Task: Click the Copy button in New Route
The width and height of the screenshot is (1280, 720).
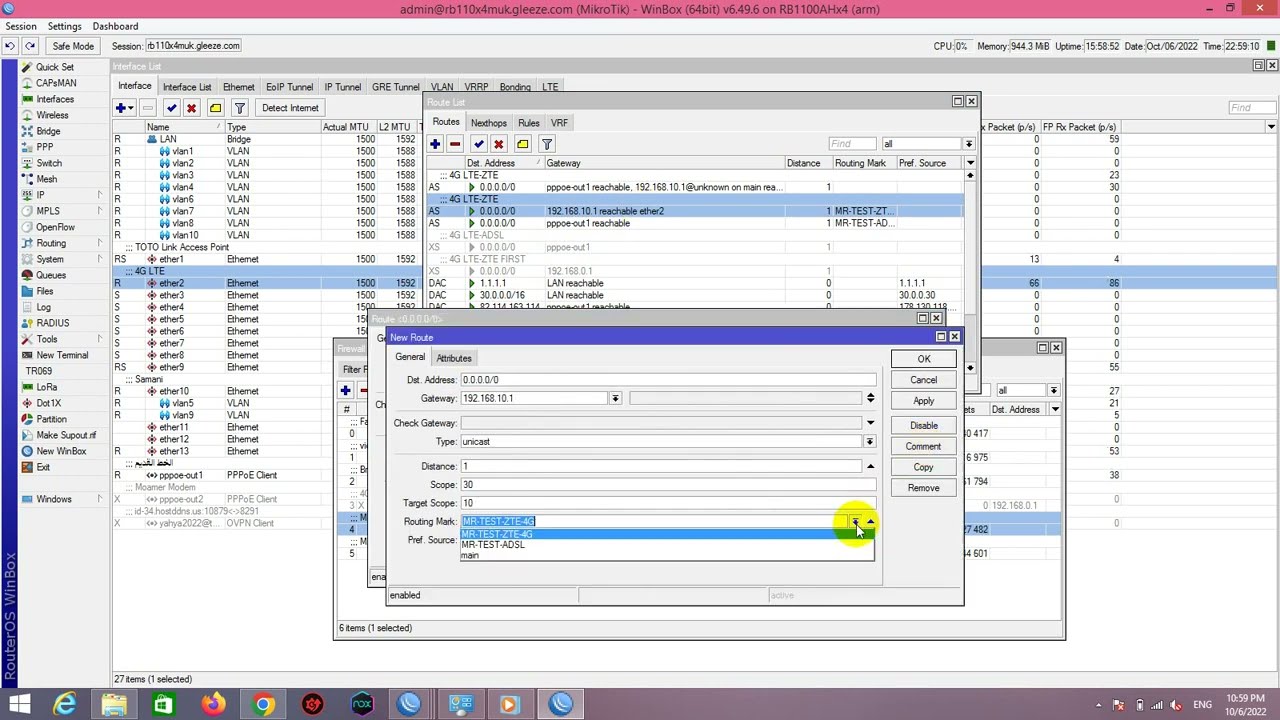Action: [x=924, y=467]
